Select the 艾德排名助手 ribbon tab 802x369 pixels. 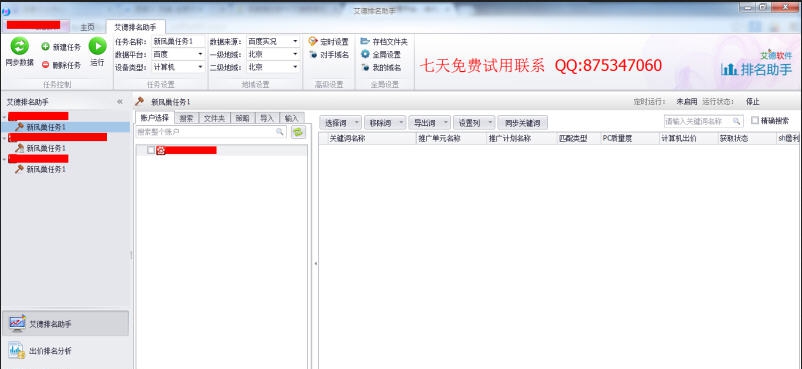[x=135, y=27]
